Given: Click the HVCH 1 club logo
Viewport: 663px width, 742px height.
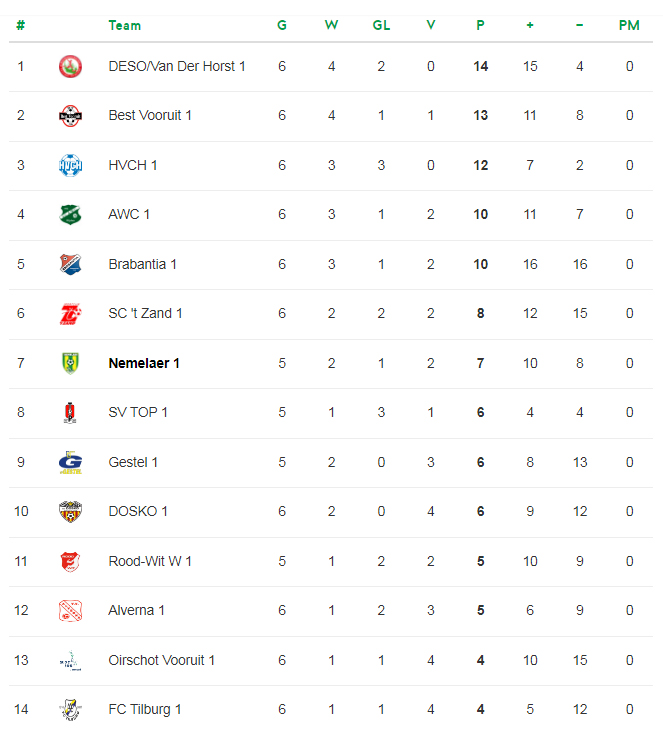Looking at the screenshot, I should point(70,166).
